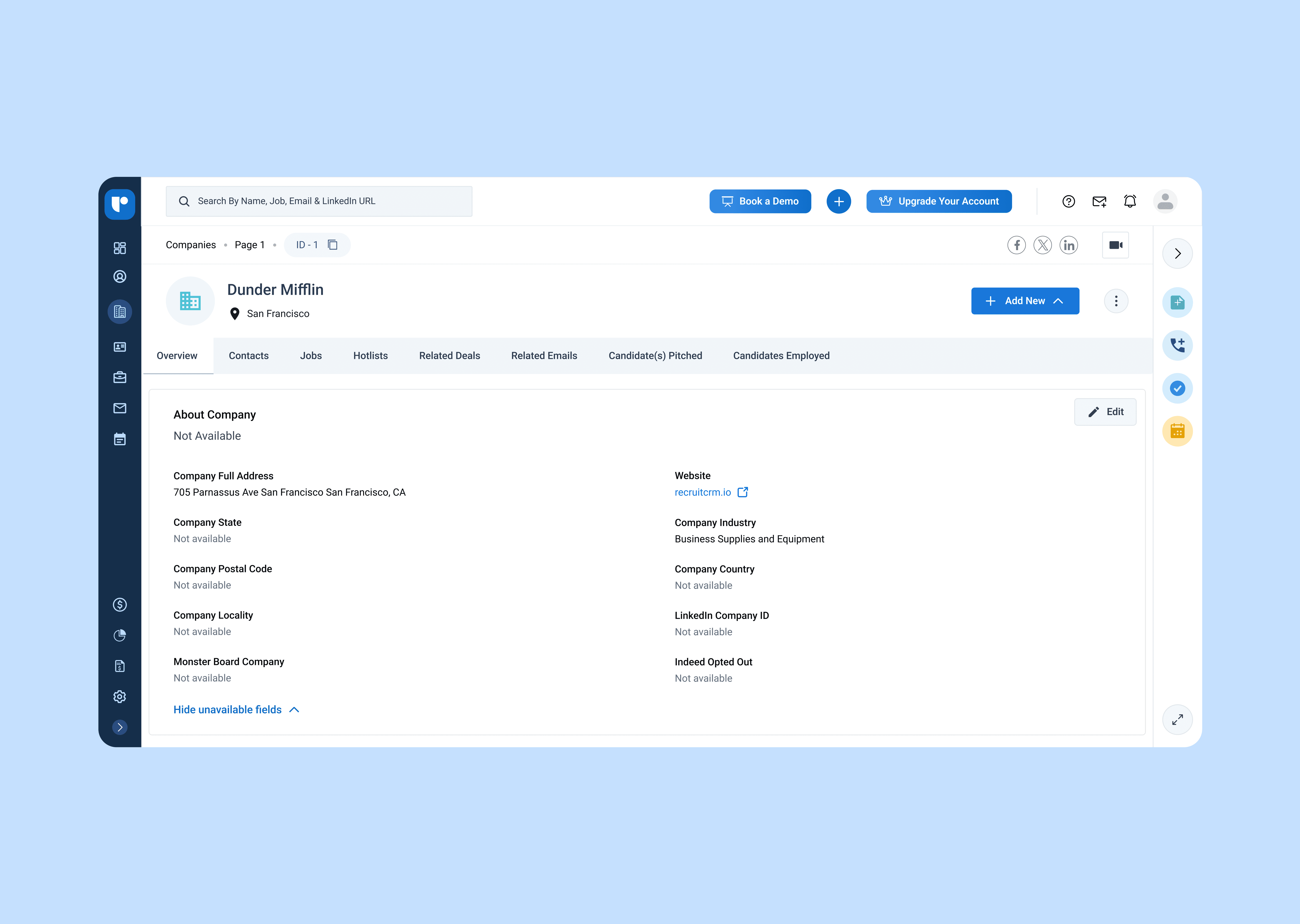Expand the Add New dropdown
This screenshot has height=924, width=1300.
pyautogui.click(x=1024, y=301)
